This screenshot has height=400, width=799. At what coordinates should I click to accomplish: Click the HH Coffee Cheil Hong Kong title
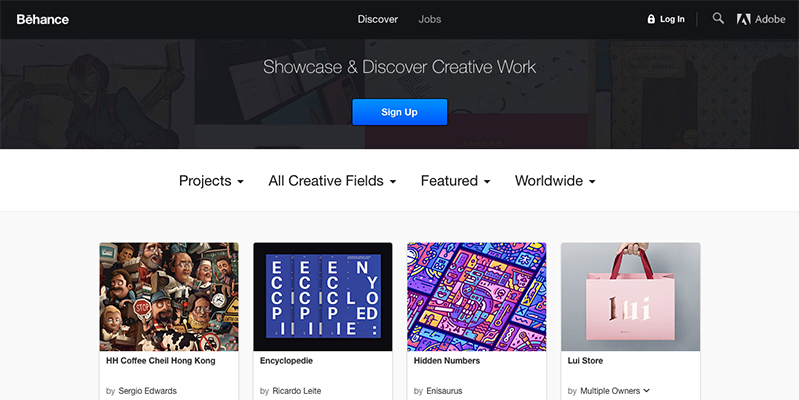[161, 361]
